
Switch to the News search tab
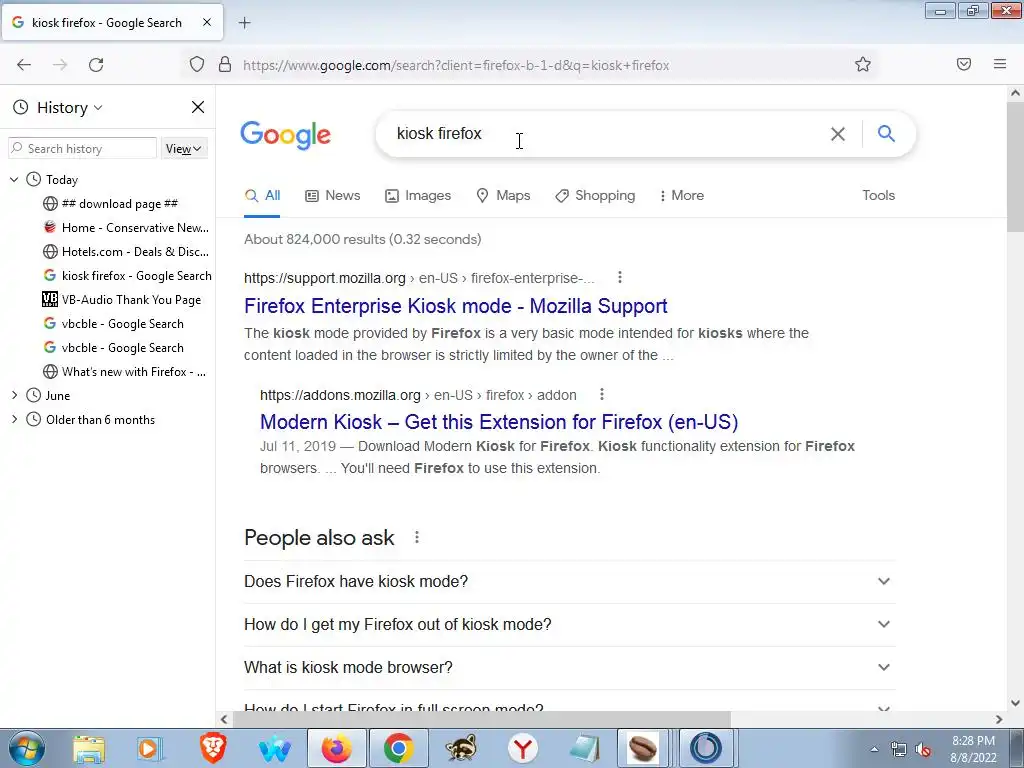coord(332,195)
